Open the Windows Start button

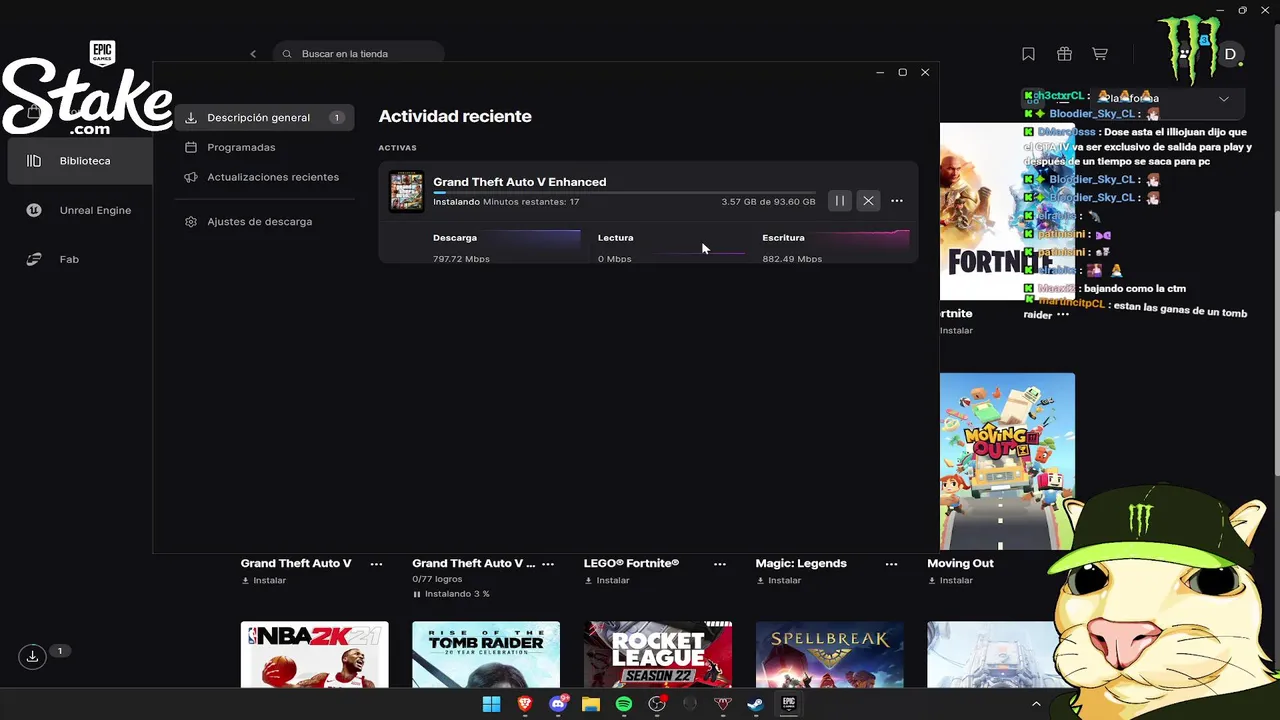point(491,704)
